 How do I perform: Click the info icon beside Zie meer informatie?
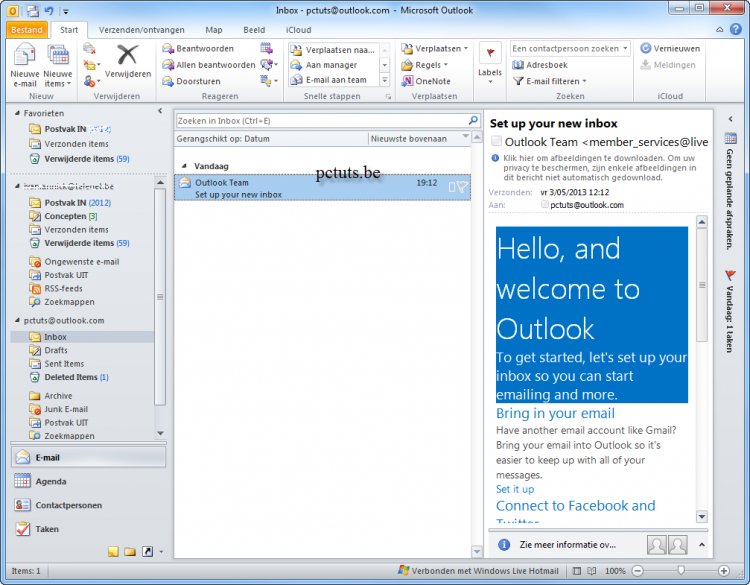tap(504, 544)
